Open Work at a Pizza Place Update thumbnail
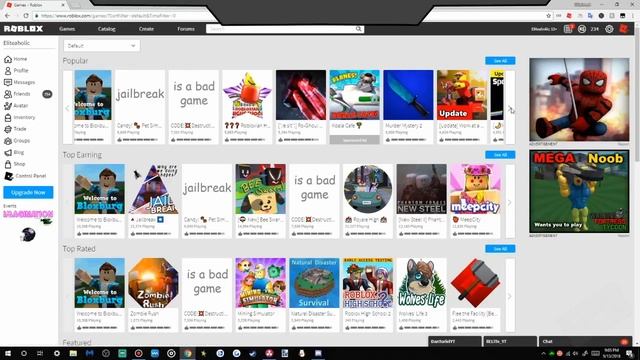Screen dimensions: 640x360 pos(462,95)
